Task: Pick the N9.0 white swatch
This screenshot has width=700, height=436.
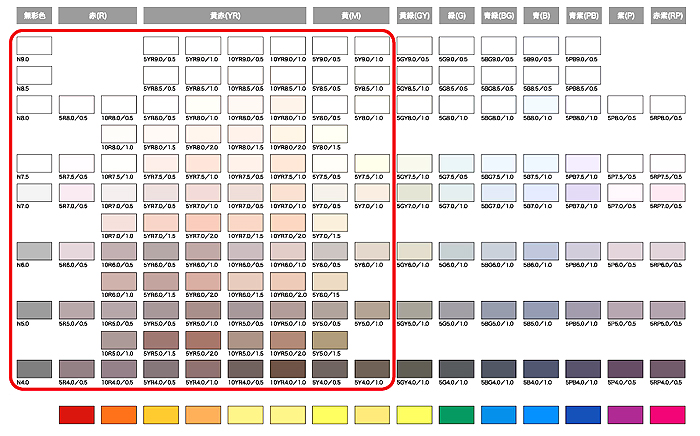Action: click(x=33, y=45)
